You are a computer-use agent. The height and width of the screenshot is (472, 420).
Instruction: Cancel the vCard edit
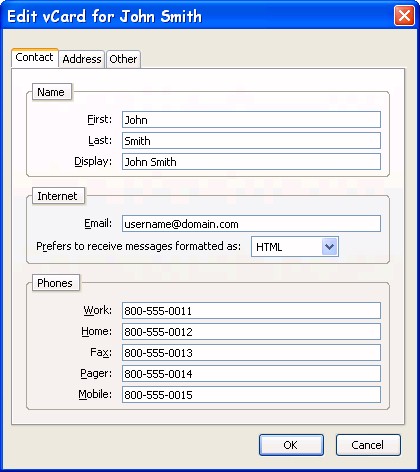368,445
